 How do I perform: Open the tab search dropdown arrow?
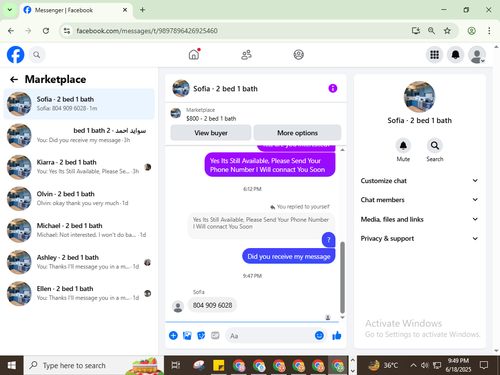click(10, 10)
